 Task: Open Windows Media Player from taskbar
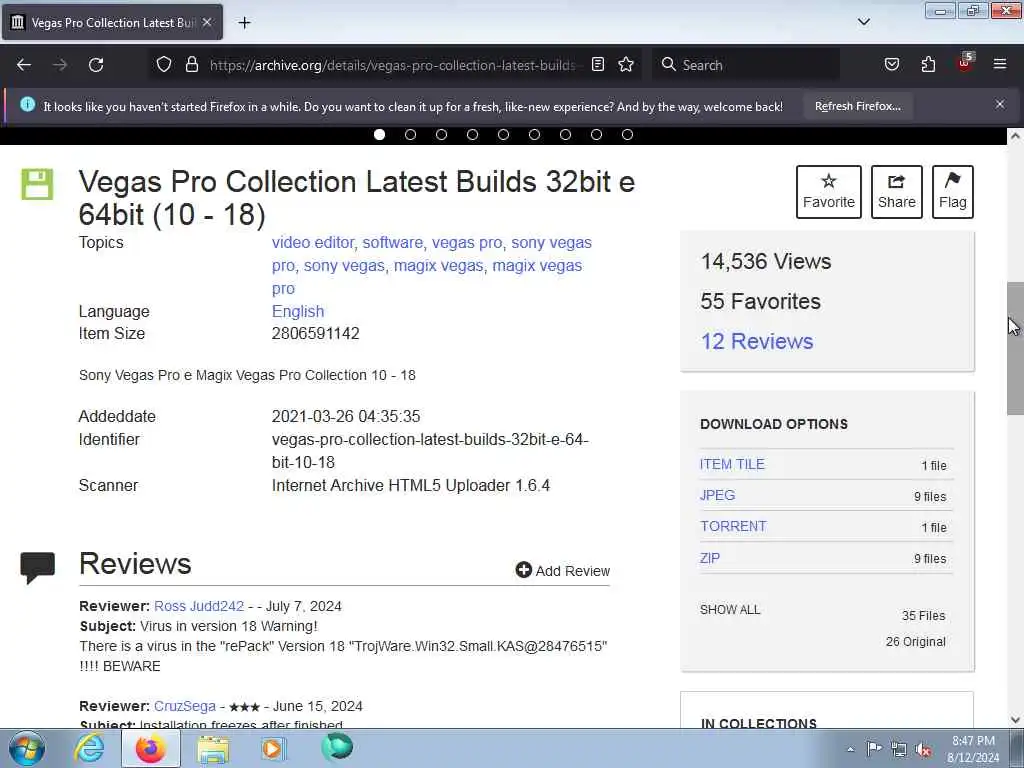[273, 748]
